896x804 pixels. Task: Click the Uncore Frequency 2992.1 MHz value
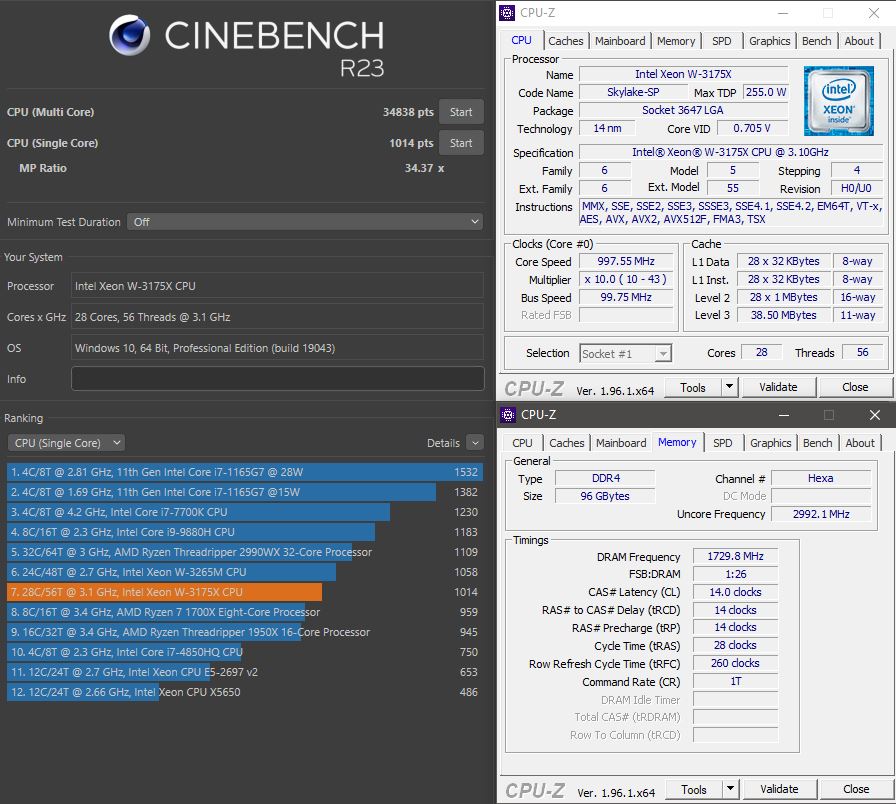click(821, 514)
